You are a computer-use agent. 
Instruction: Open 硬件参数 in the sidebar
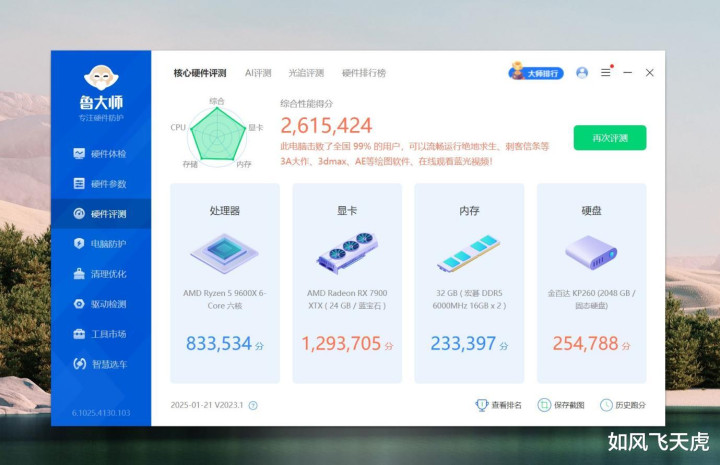click(x=101, y=184)
